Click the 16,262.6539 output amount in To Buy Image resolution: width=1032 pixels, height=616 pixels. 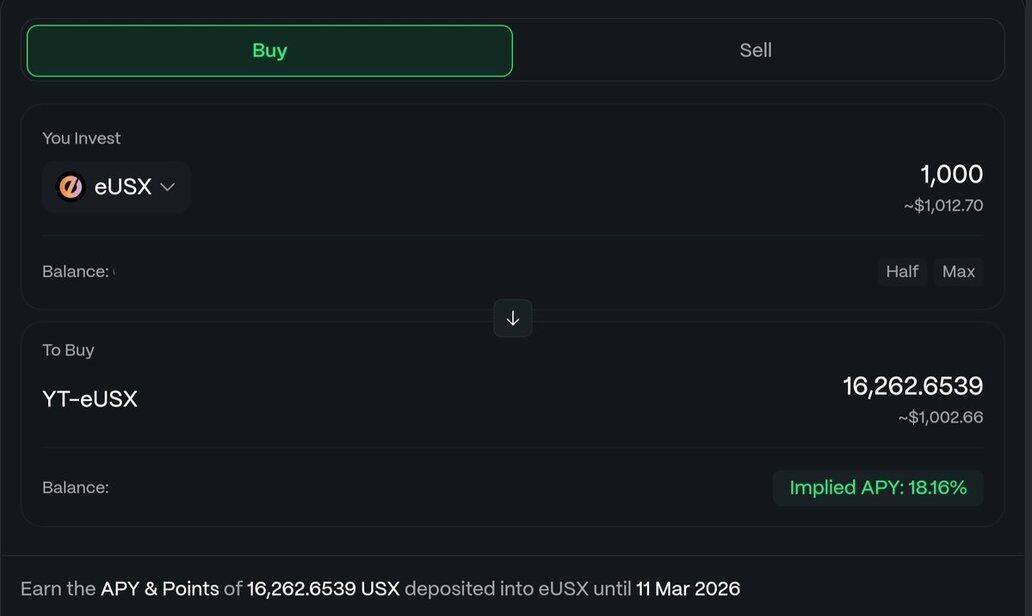[x=912, y=386]
